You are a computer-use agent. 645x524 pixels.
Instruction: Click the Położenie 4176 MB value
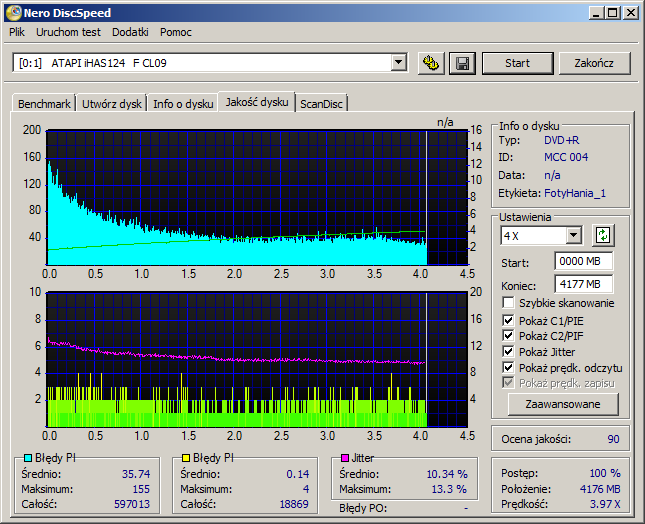click(x=600, y=489)
